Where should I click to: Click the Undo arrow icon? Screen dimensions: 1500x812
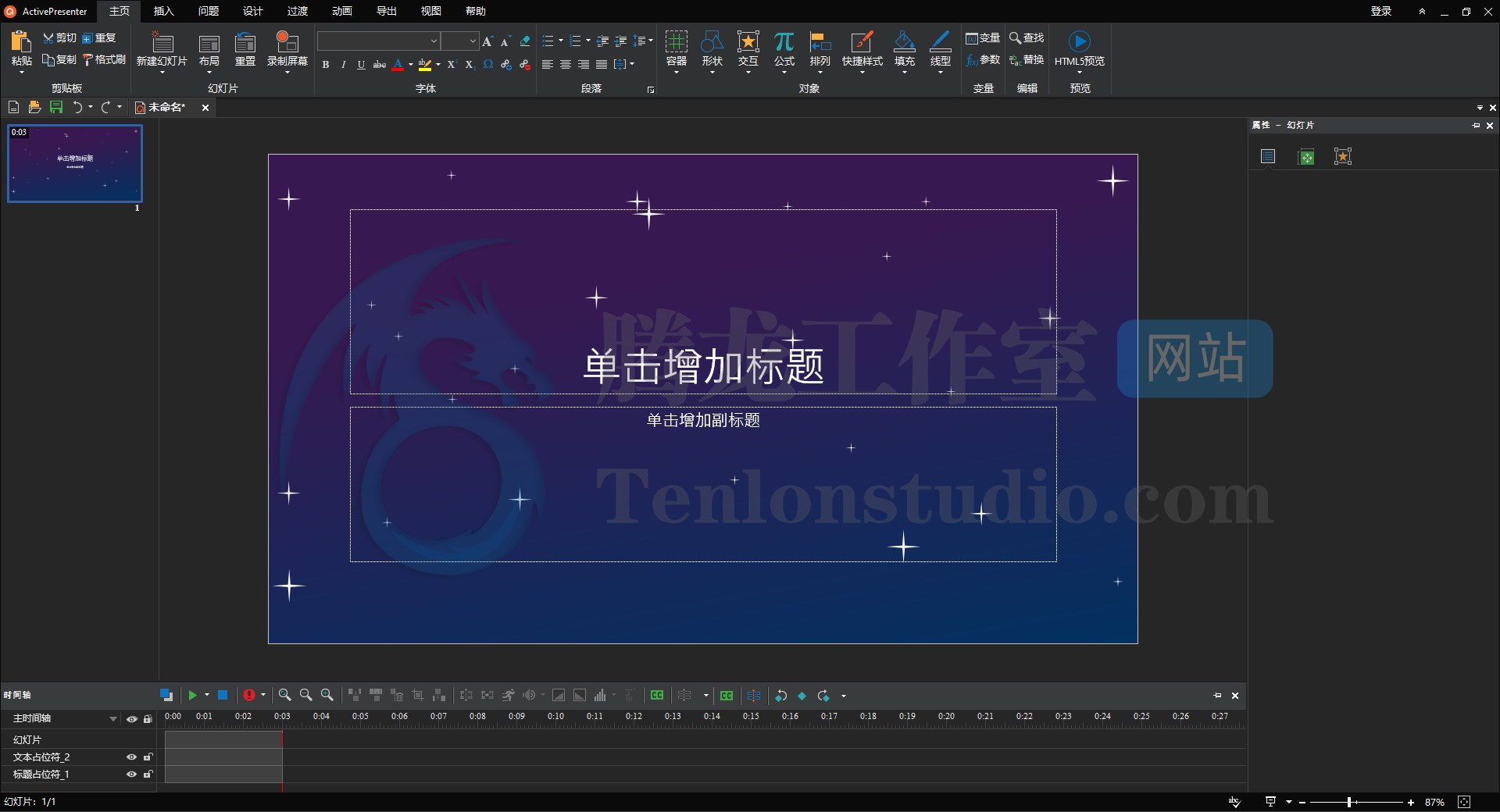[x=77, y=107]
